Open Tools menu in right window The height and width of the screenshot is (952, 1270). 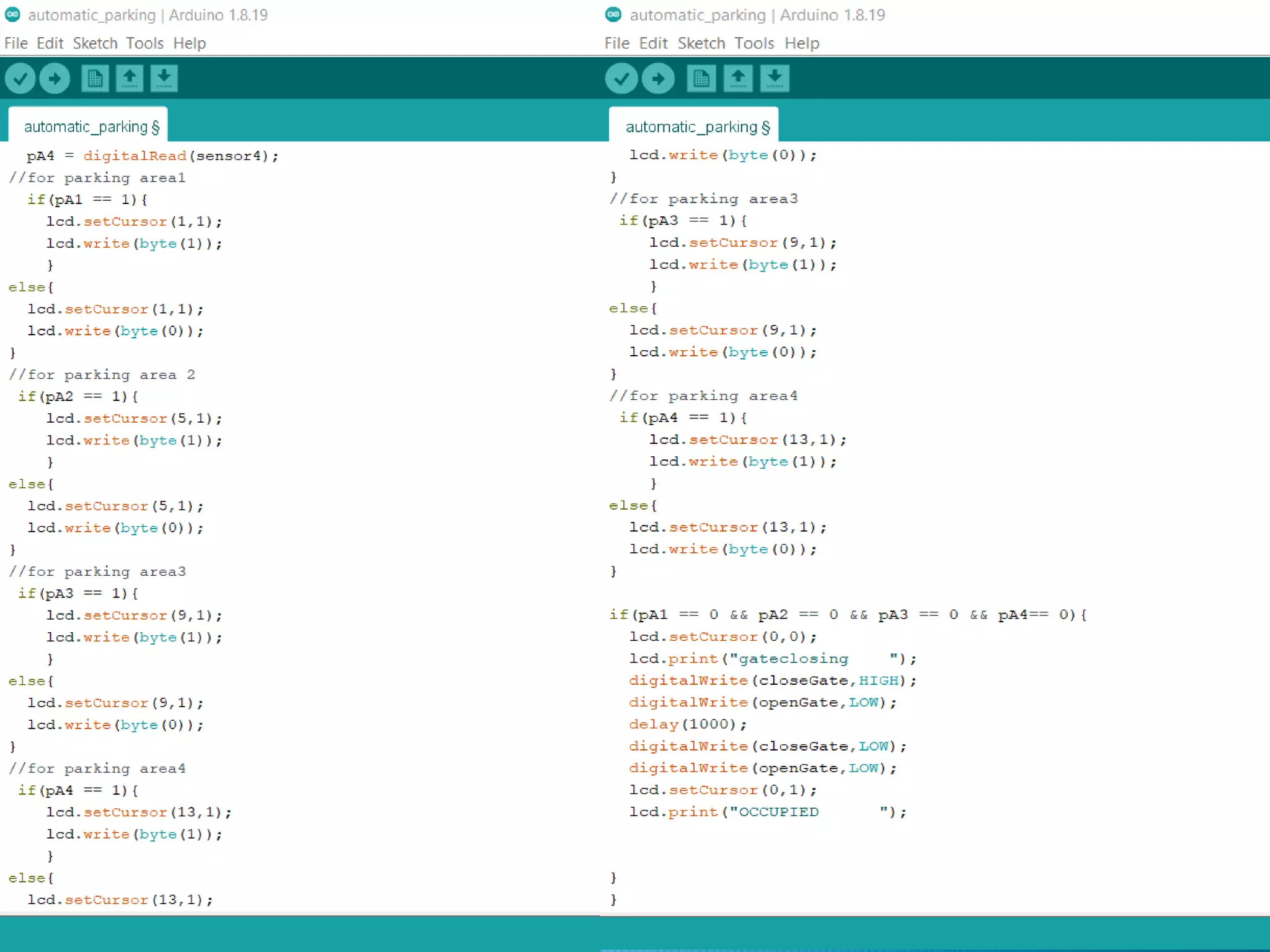[754, 43]
